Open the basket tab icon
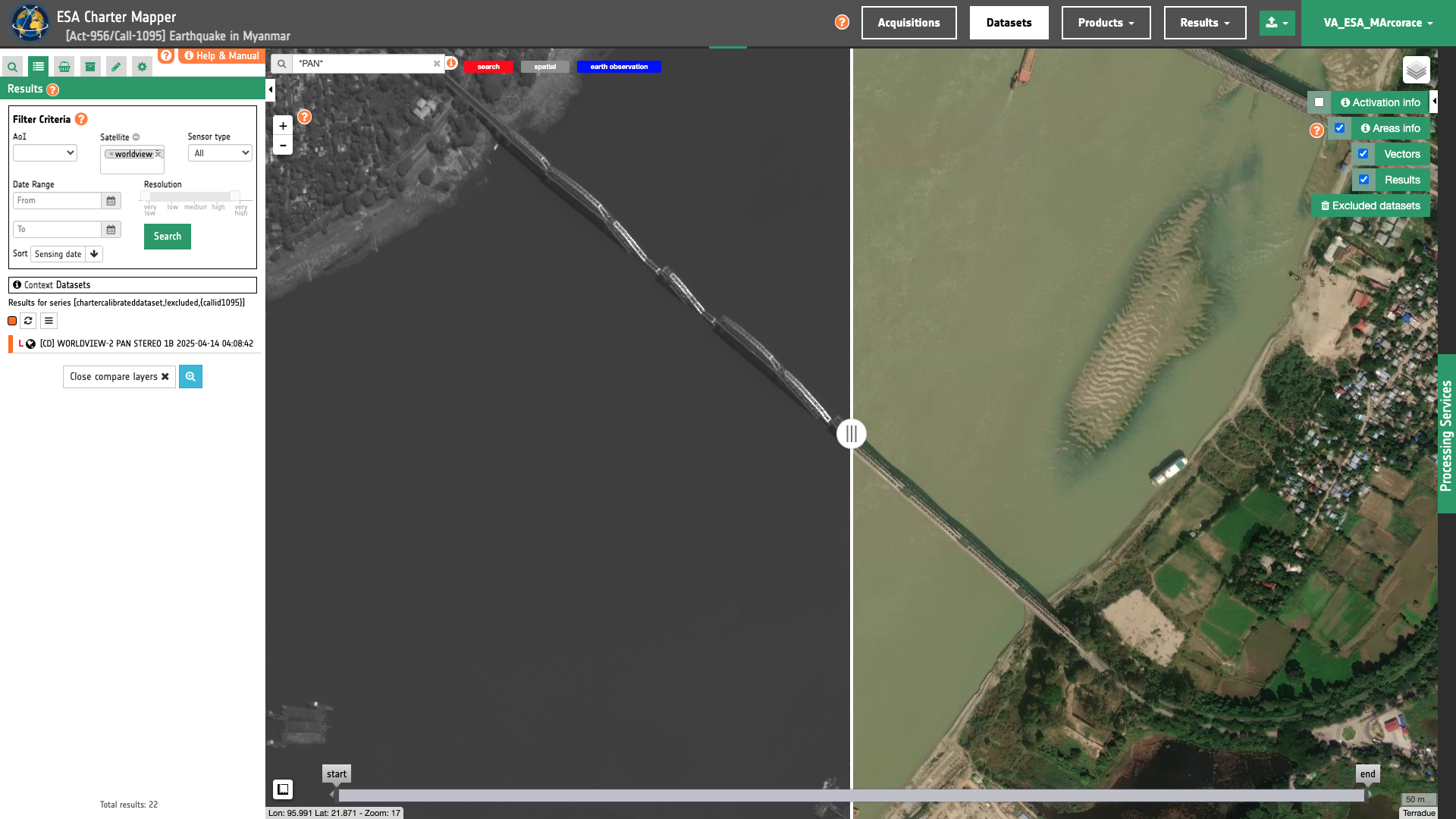Viewport: 1456px width, 819px height. point(64,67)
